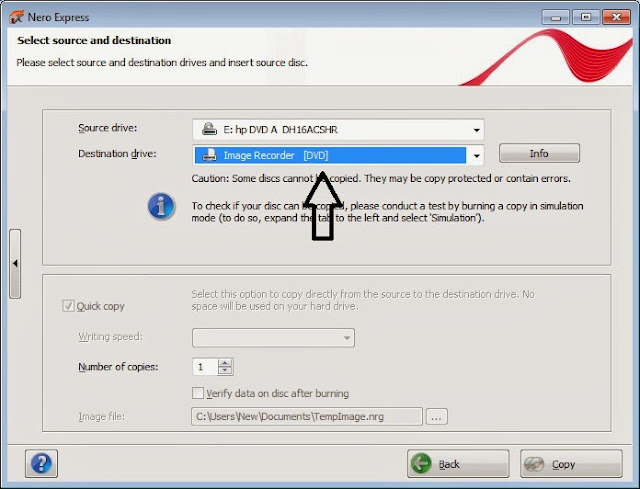The width and height of the screenshot is (640, 489).
Task: Open help with the question mark button
Action: coord(41,464)
